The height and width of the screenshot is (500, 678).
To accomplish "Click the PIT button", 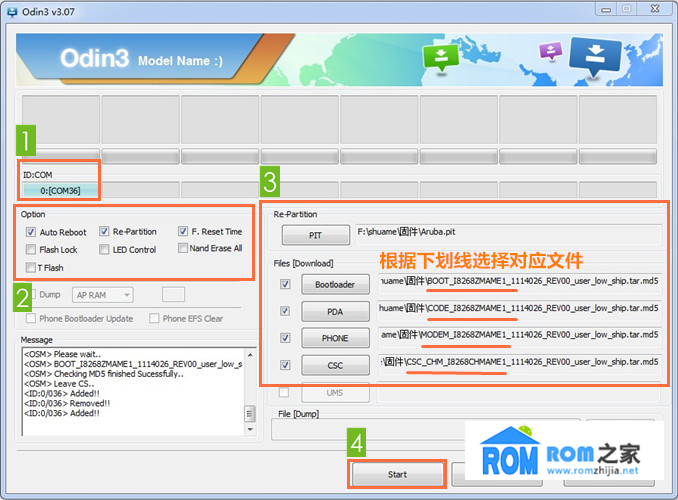I will pos(316,235).
